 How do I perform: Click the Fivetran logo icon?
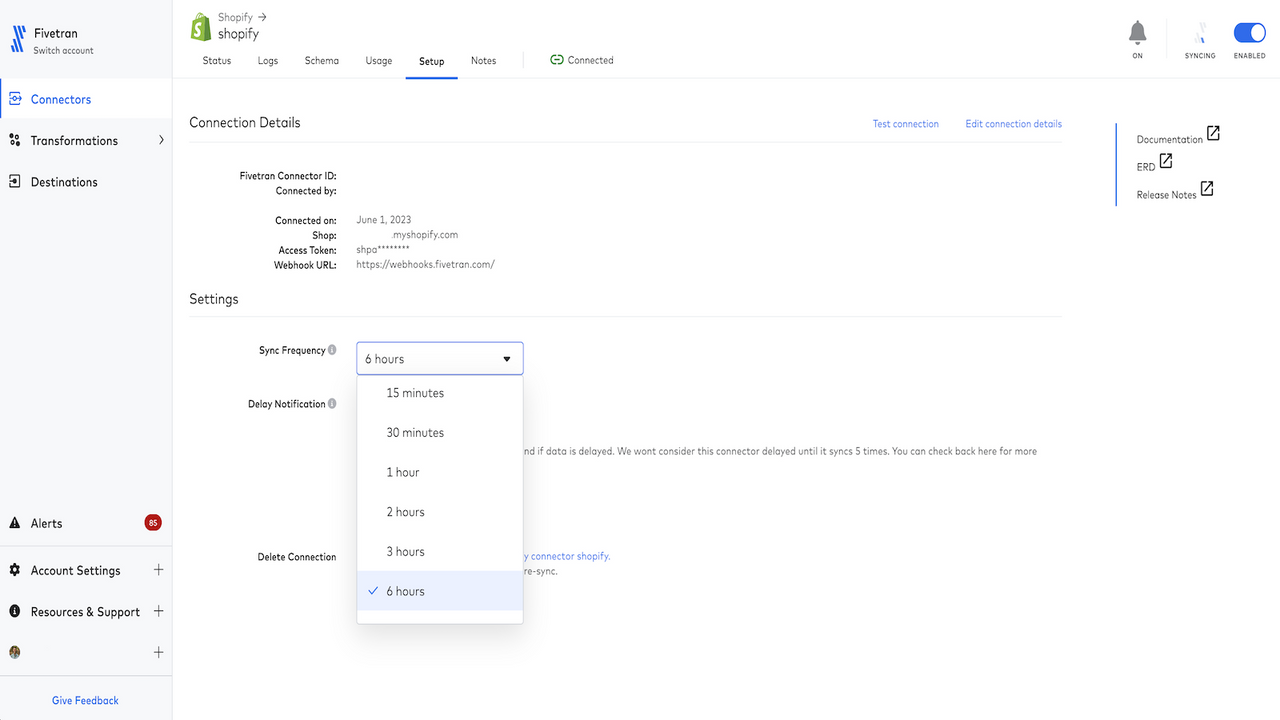coord(17,40)
